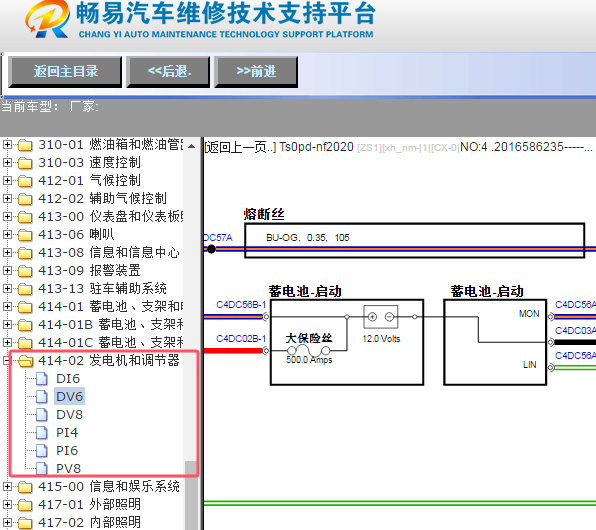Click the document icon beside DI6

pyautogui.click(x=42, y=379)
